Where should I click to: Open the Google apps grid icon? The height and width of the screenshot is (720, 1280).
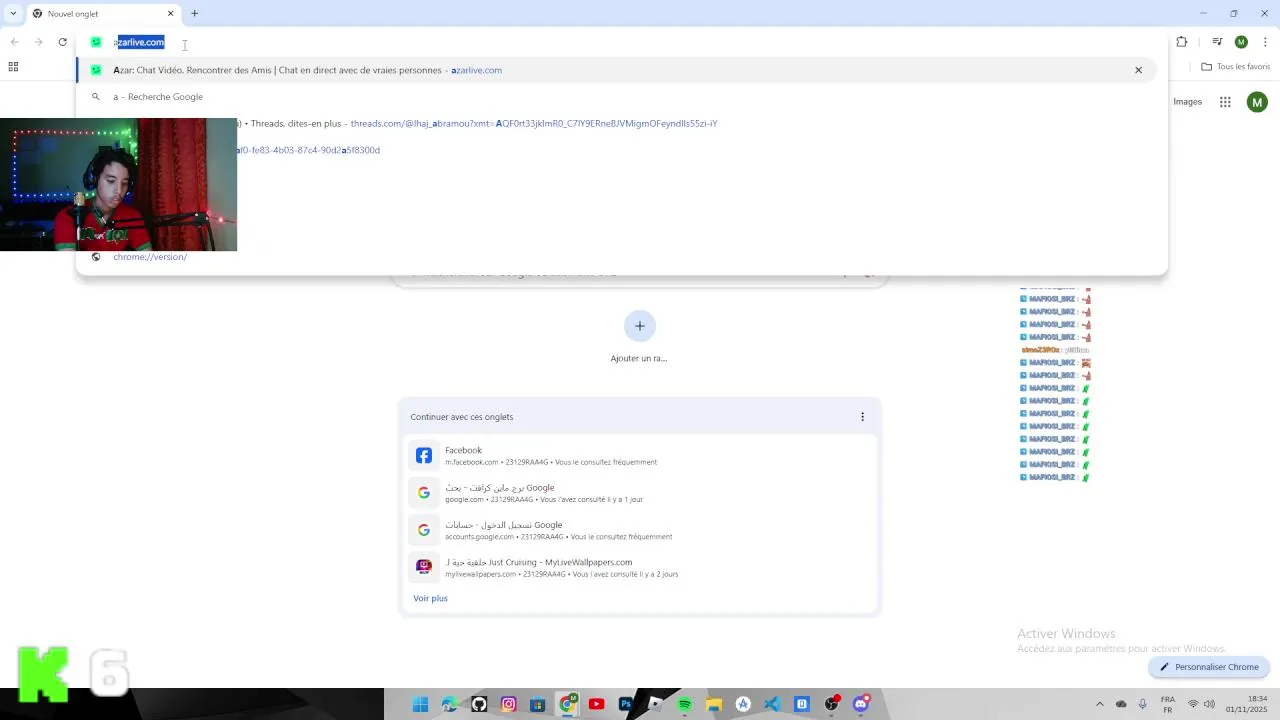[x=1225, y=102]
